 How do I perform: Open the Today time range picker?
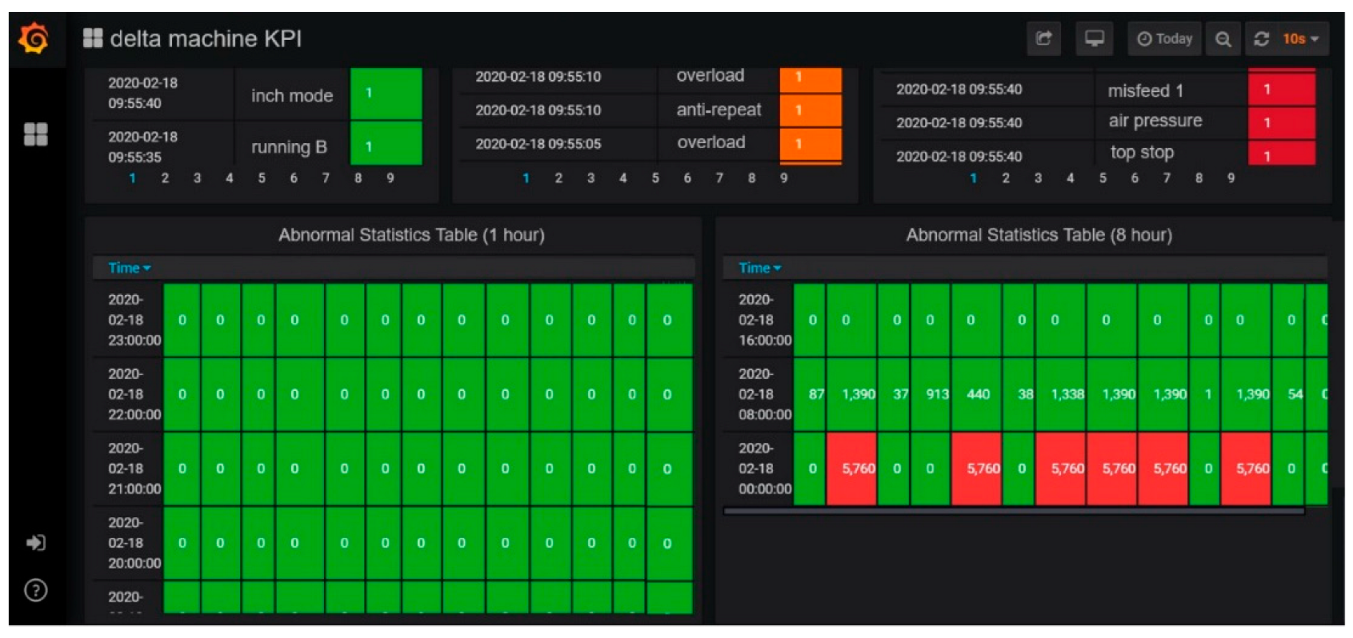click(1164, 39)
